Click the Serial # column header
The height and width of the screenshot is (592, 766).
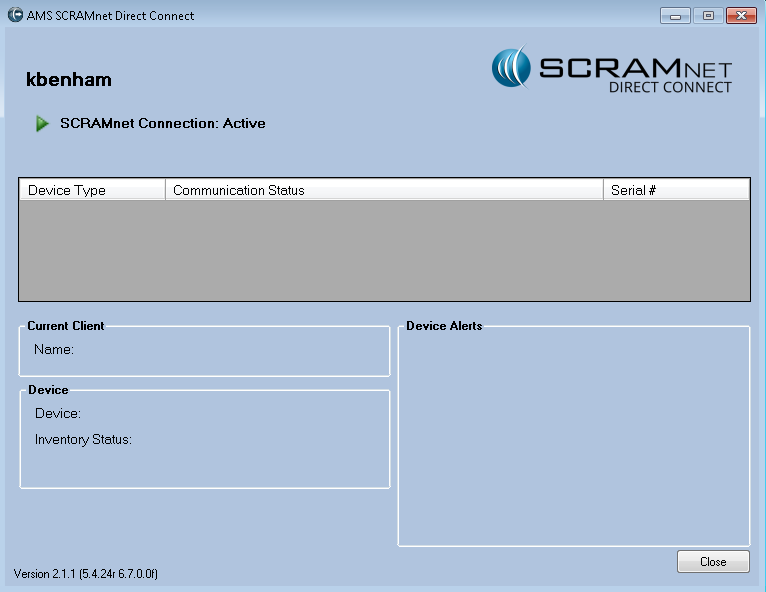tap(676, 190)
